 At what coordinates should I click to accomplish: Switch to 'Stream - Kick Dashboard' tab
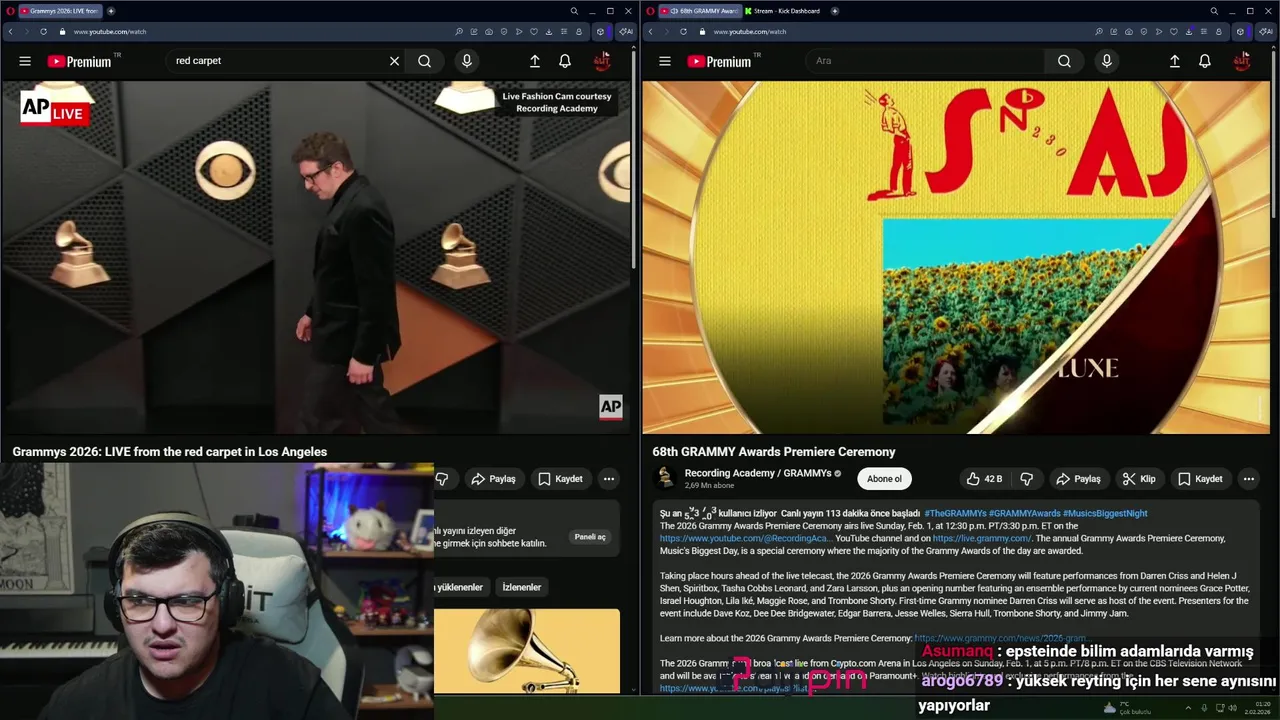(x=782, y=11)
